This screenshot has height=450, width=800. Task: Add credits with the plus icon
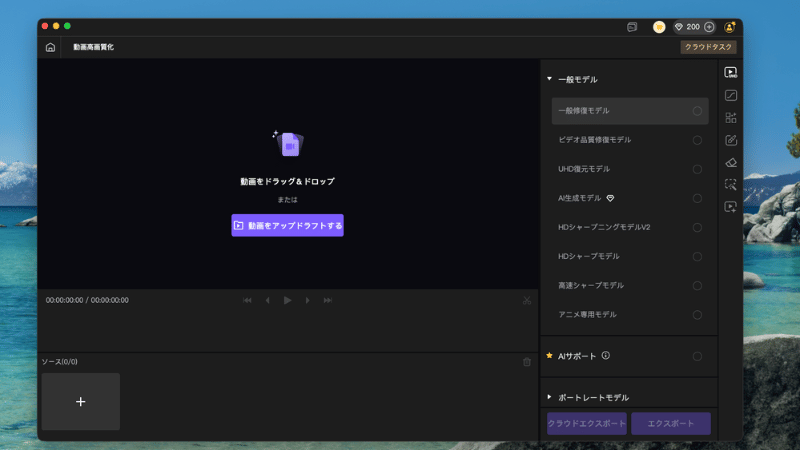(x=709, y=27)
